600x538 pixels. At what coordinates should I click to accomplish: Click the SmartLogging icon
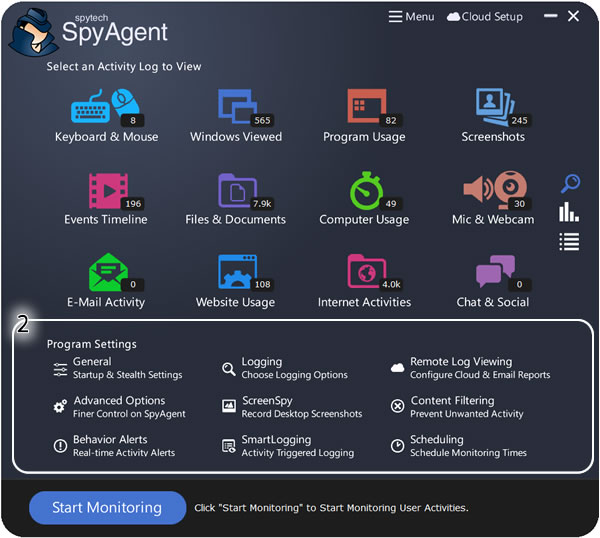pos(229,446)
